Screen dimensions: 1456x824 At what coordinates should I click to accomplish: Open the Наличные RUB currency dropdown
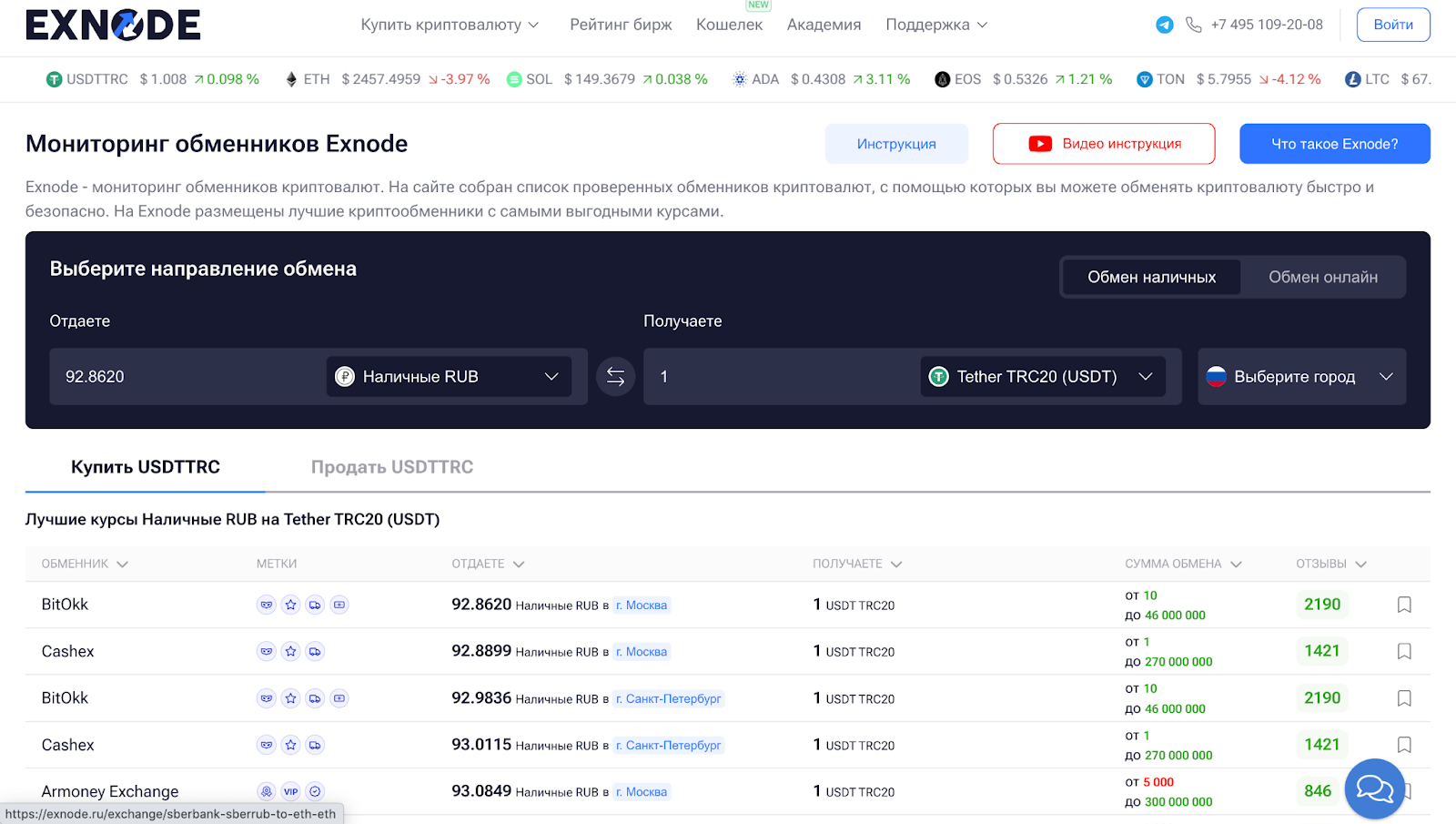[x=449, y=376]
